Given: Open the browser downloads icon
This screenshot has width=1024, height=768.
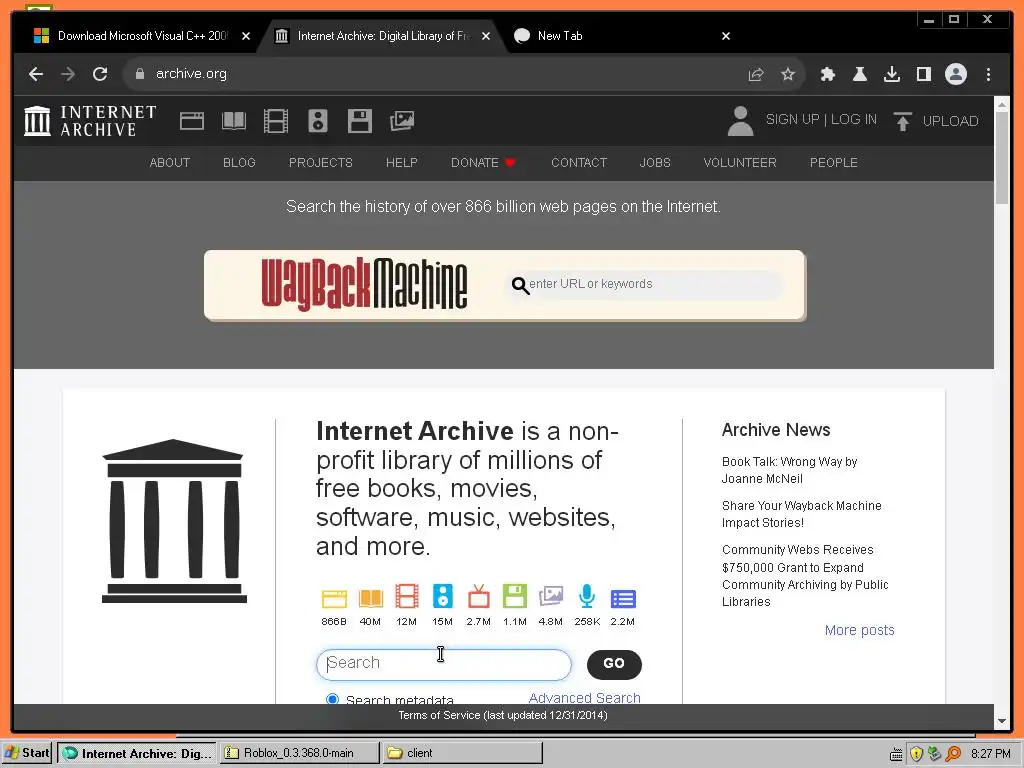Looking at the screenshot, I should pos(892,74).
